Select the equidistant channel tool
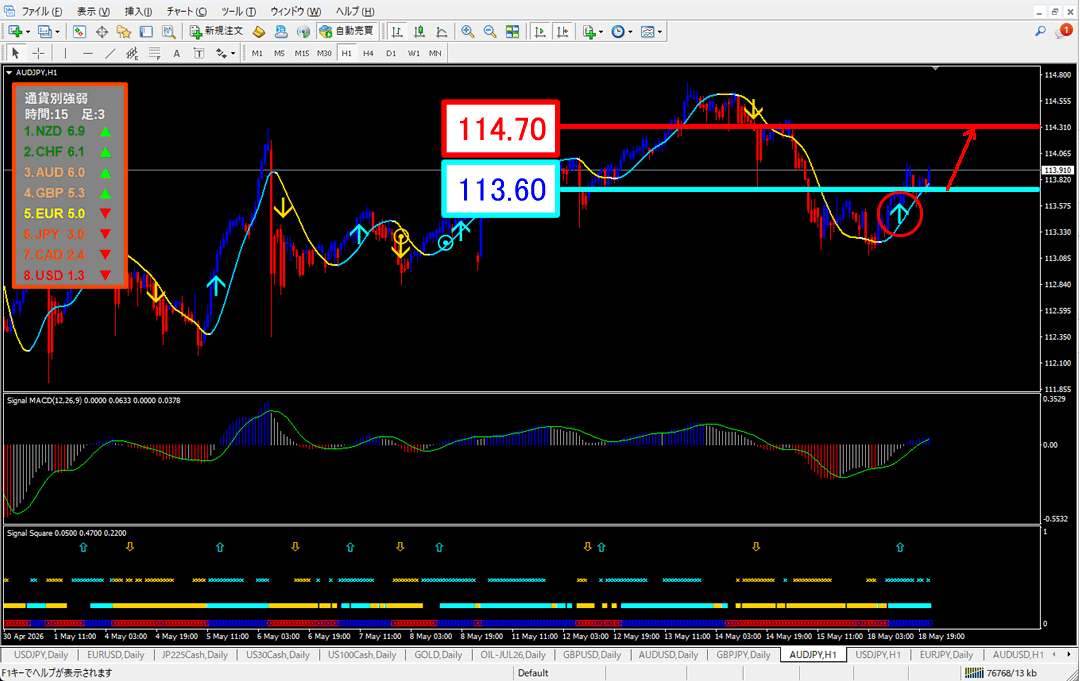Screen dimensions: 1080x681 click(132, 53)
